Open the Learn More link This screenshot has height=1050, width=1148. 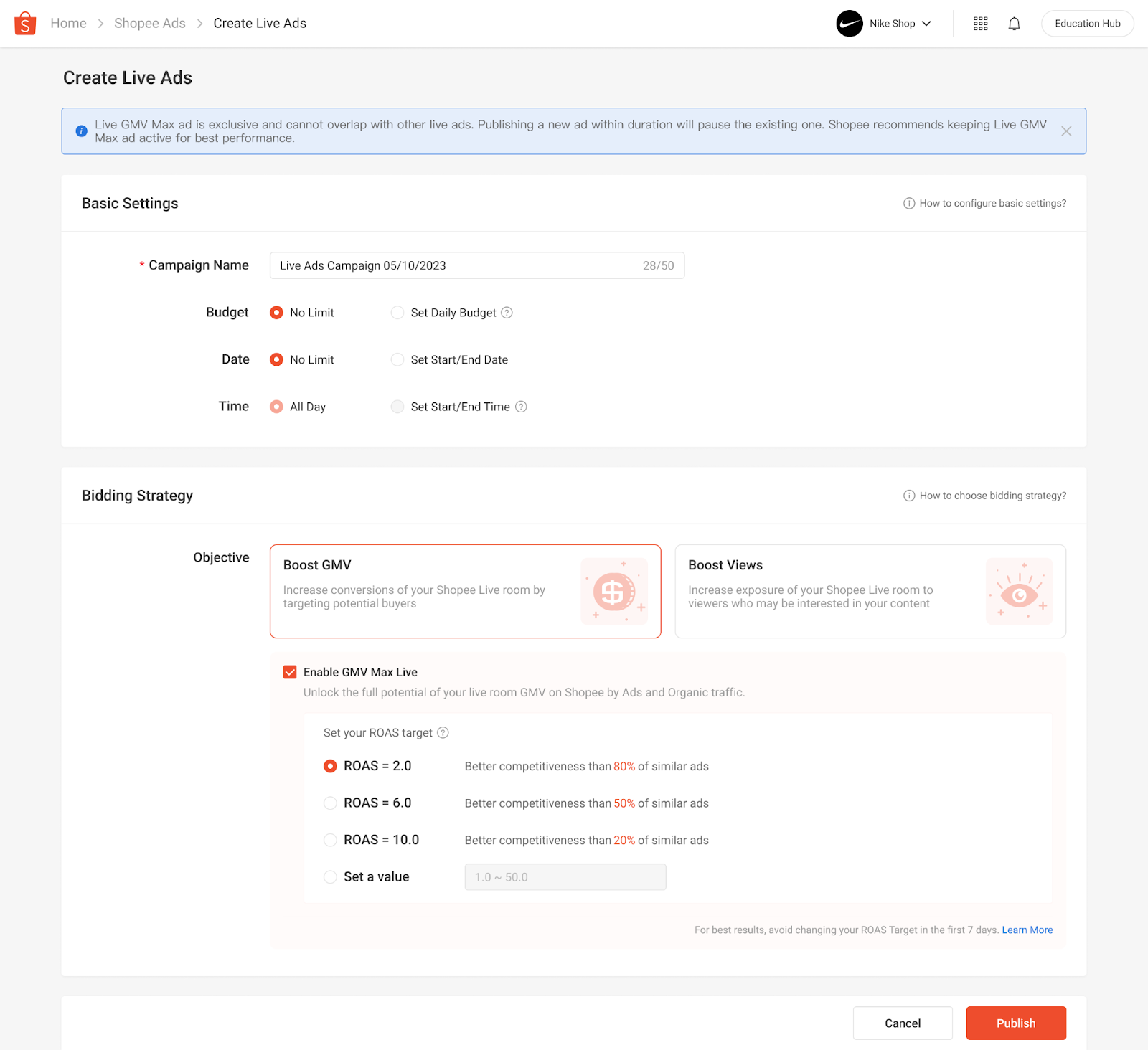click(1027, 930)
